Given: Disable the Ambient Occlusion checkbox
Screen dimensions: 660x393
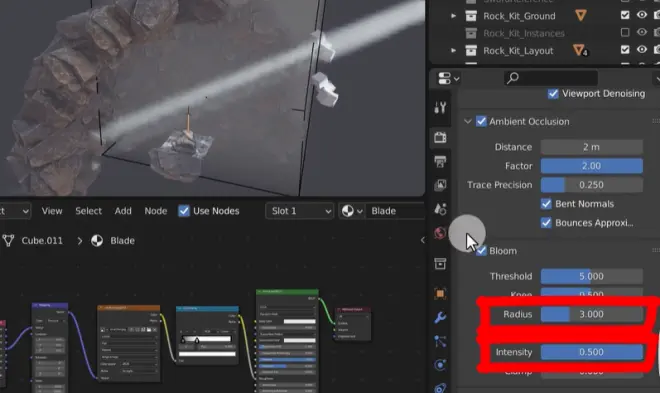Looking at the screenshot, I should pos(481,122).
